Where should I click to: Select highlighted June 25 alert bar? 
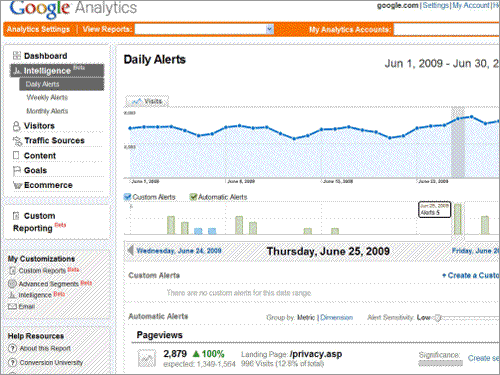tap(458, 219)
